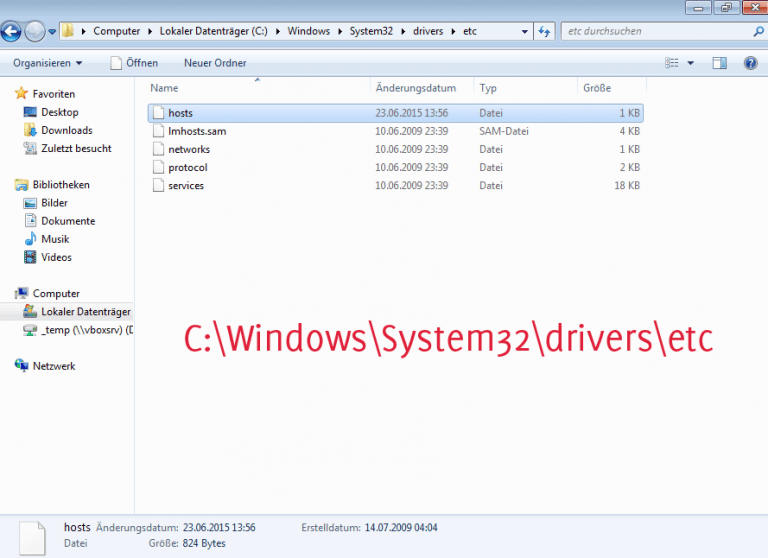Change view with the view icon

point(672,63)
